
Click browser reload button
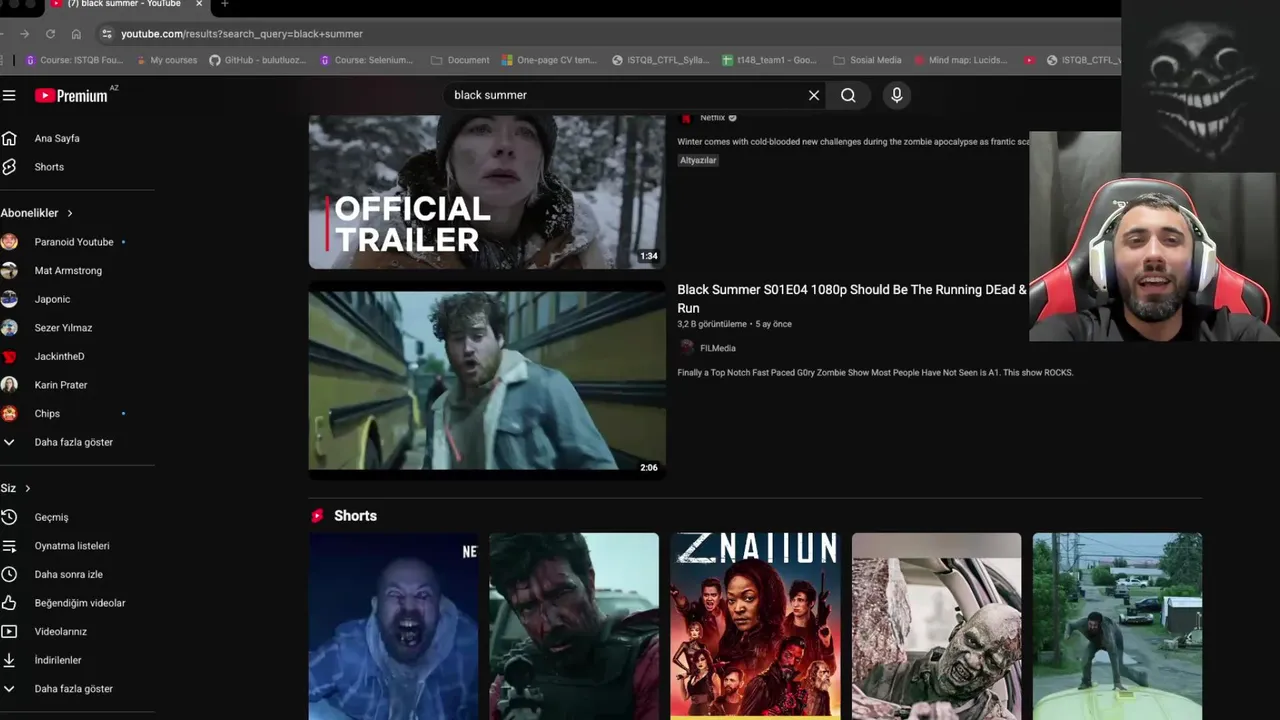pos(50,34)
